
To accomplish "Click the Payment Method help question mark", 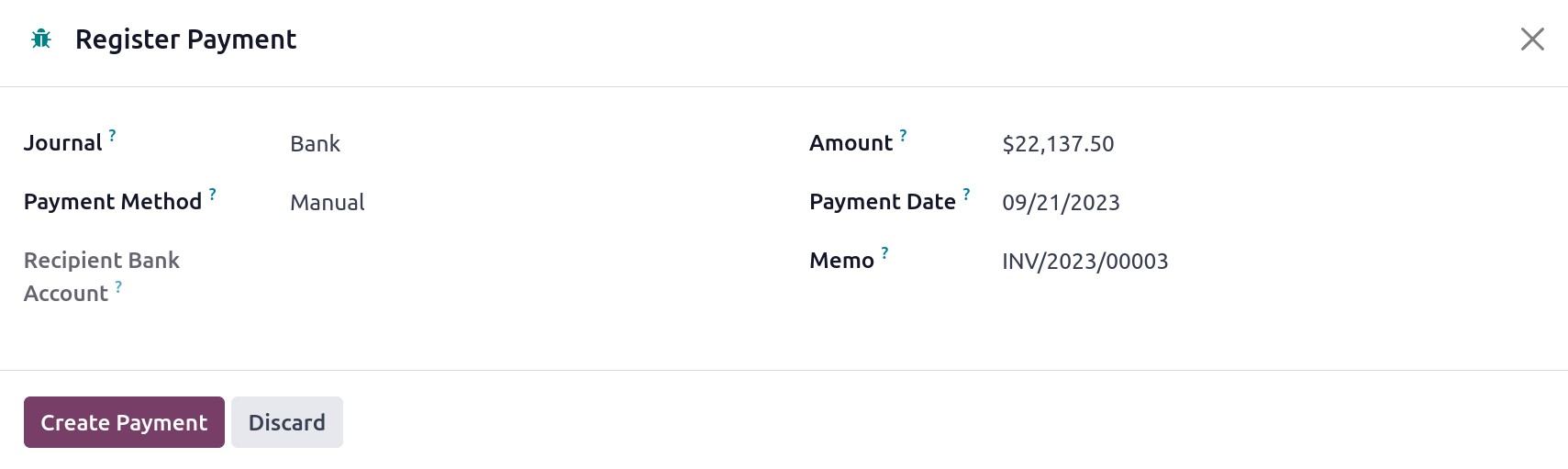I will [212, 195].
